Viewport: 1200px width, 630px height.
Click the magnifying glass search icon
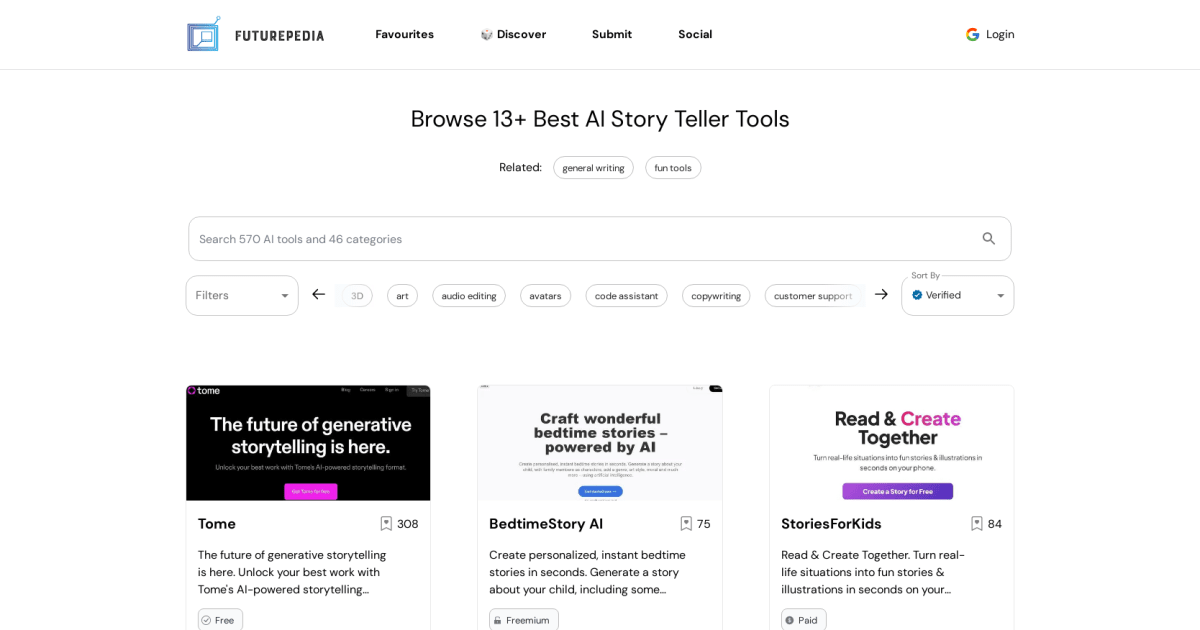988,238
